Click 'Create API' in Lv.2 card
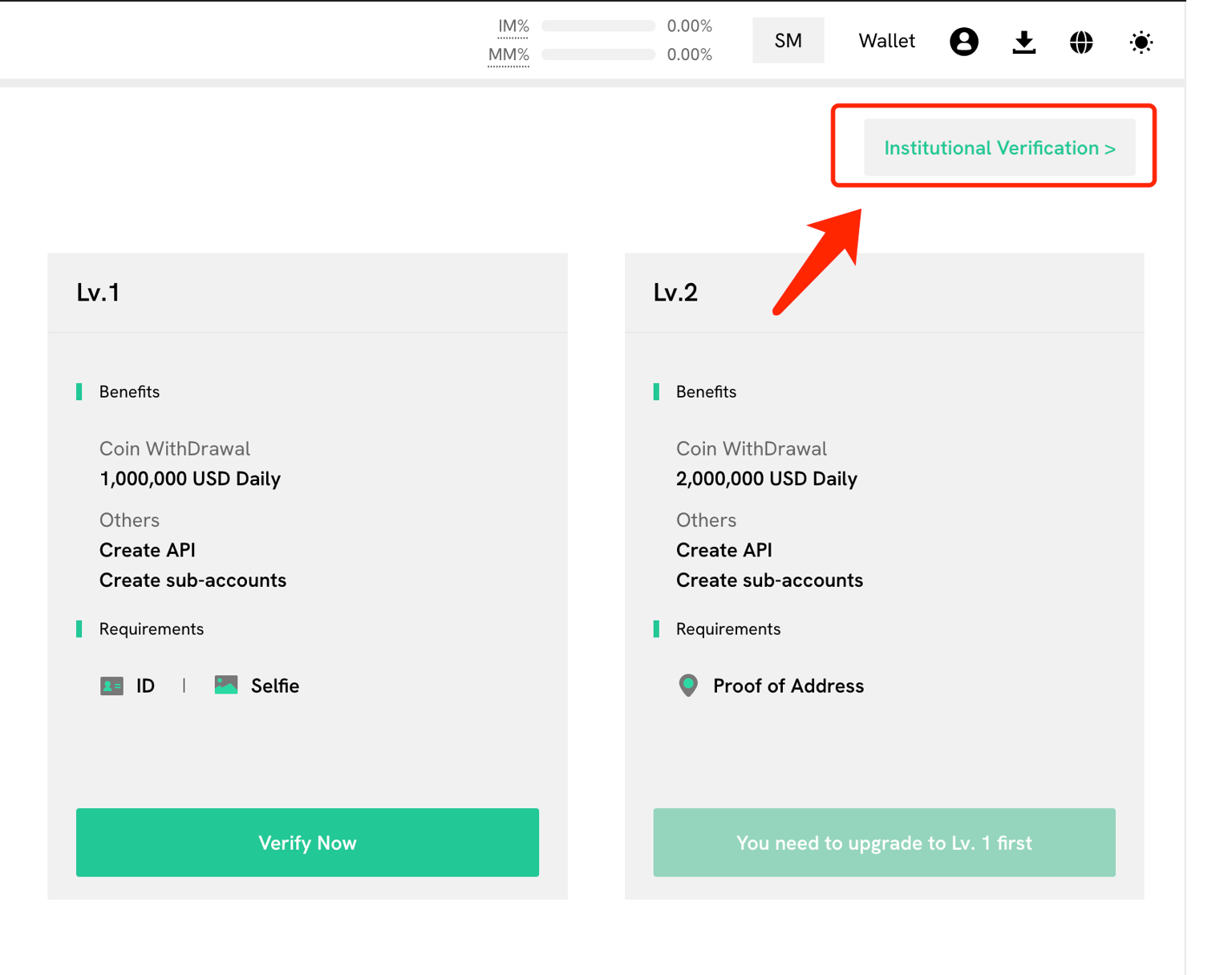This screenshot has height=975, width=1232. pos(724,550)
